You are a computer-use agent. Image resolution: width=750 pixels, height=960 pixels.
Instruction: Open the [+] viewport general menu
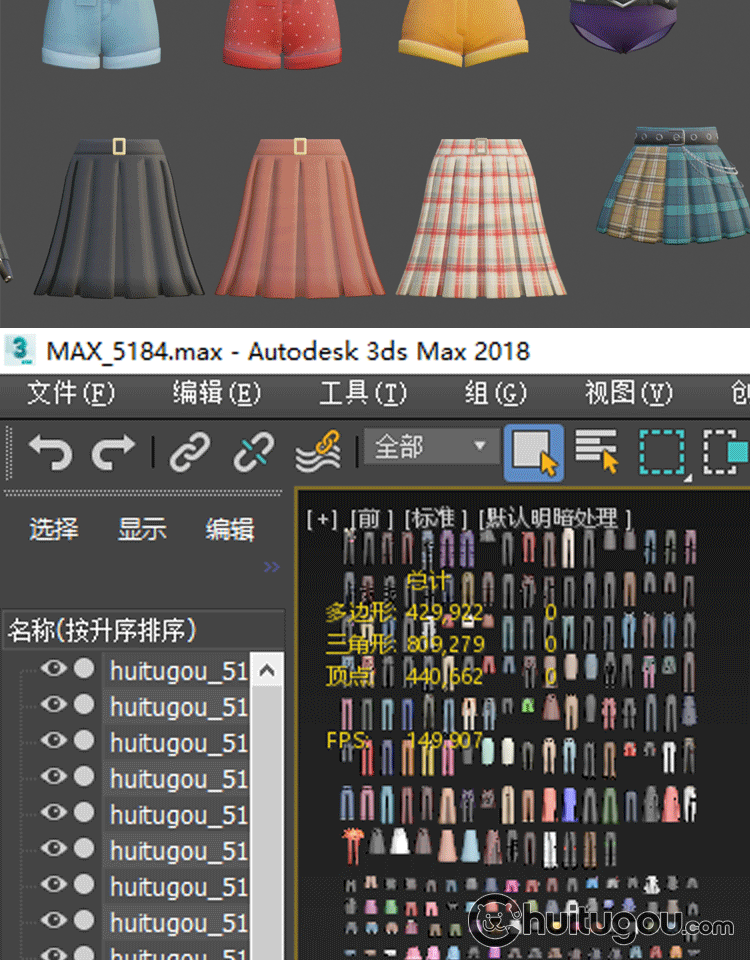322,518
